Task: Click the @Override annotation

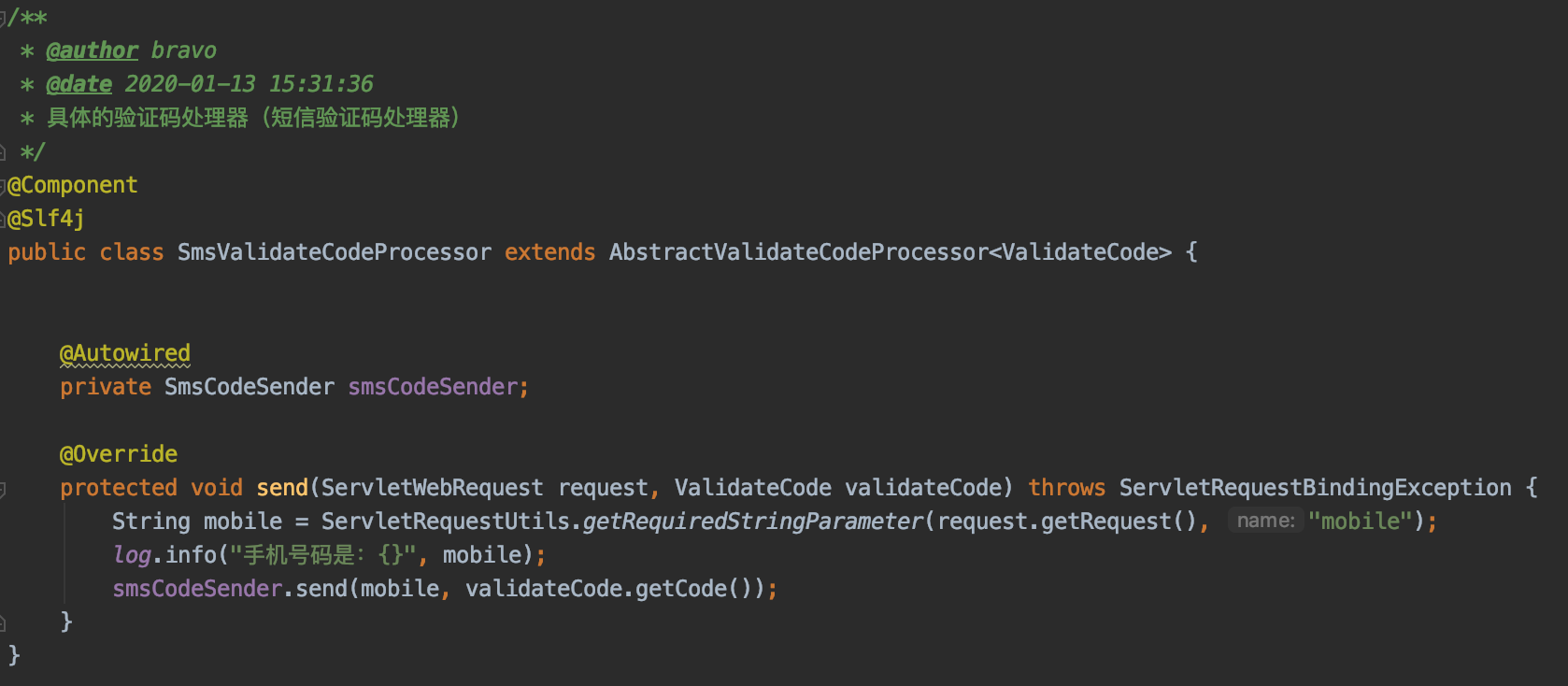Action: tap(118, 454)
